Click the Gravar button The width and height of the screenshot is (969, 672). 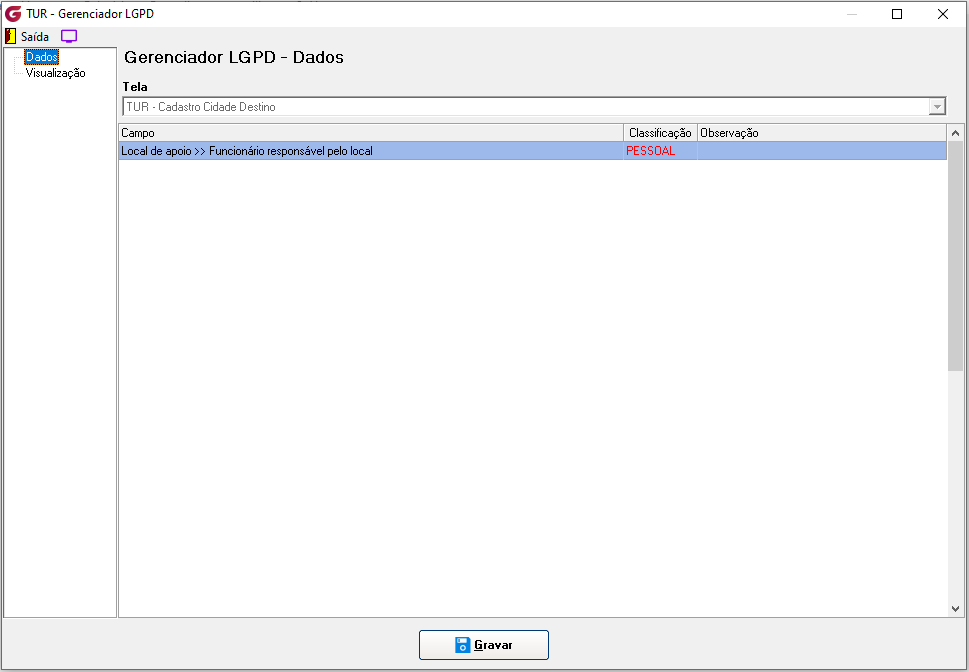(484, 645)
